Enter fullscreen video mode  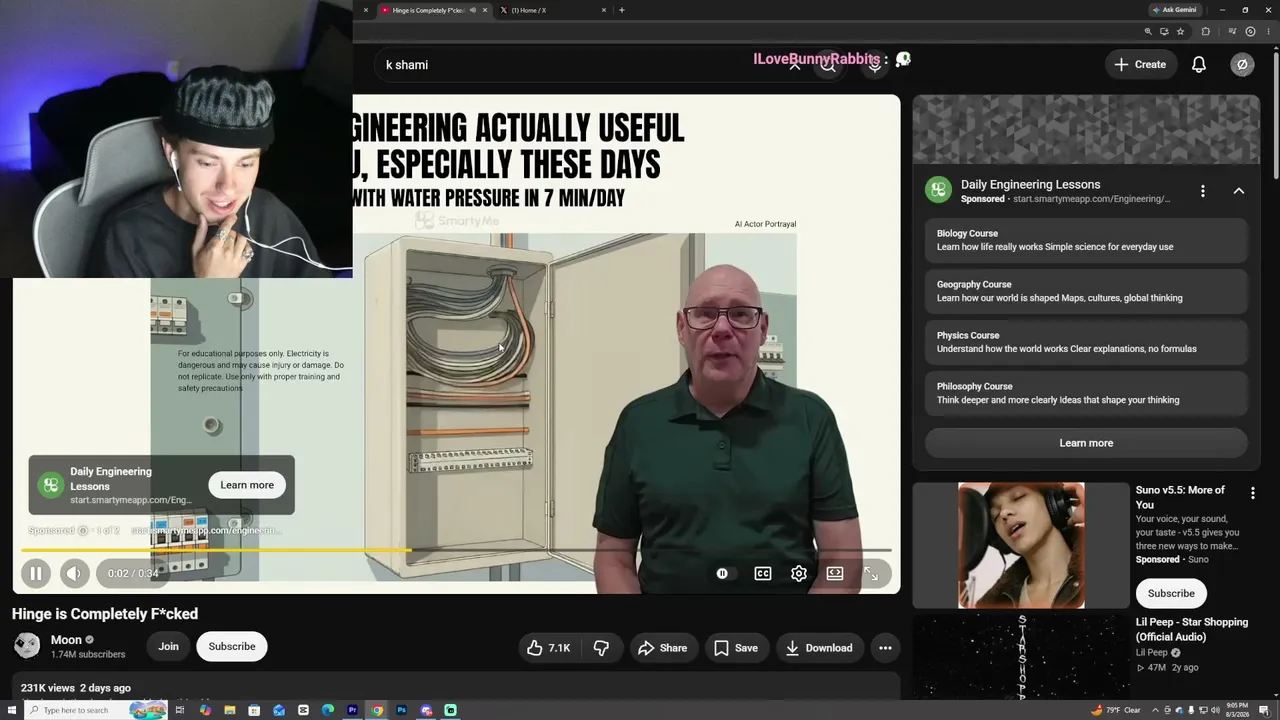tap(871, 573)
